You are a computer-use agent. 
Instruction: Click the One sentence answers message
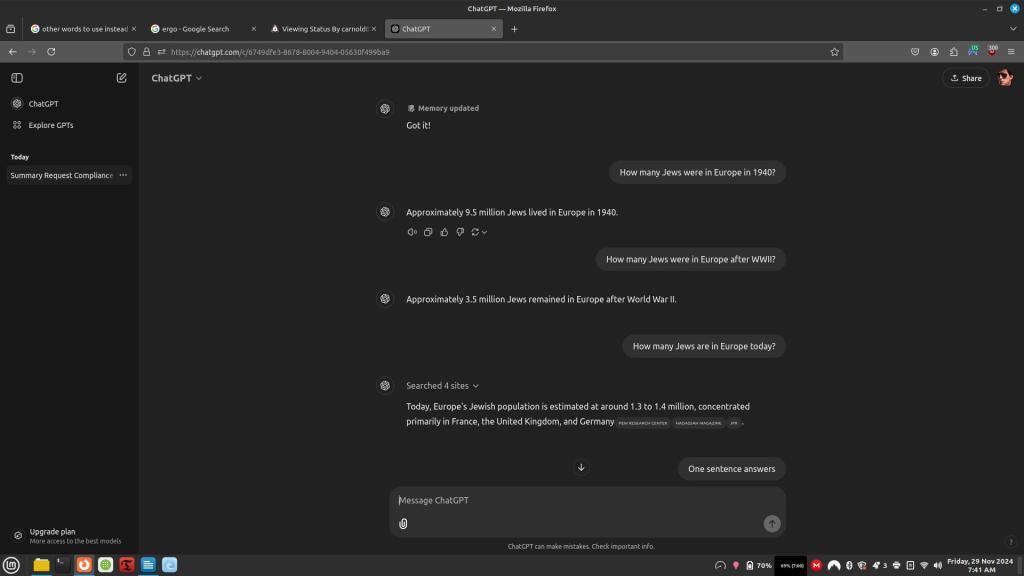(731, 469)
